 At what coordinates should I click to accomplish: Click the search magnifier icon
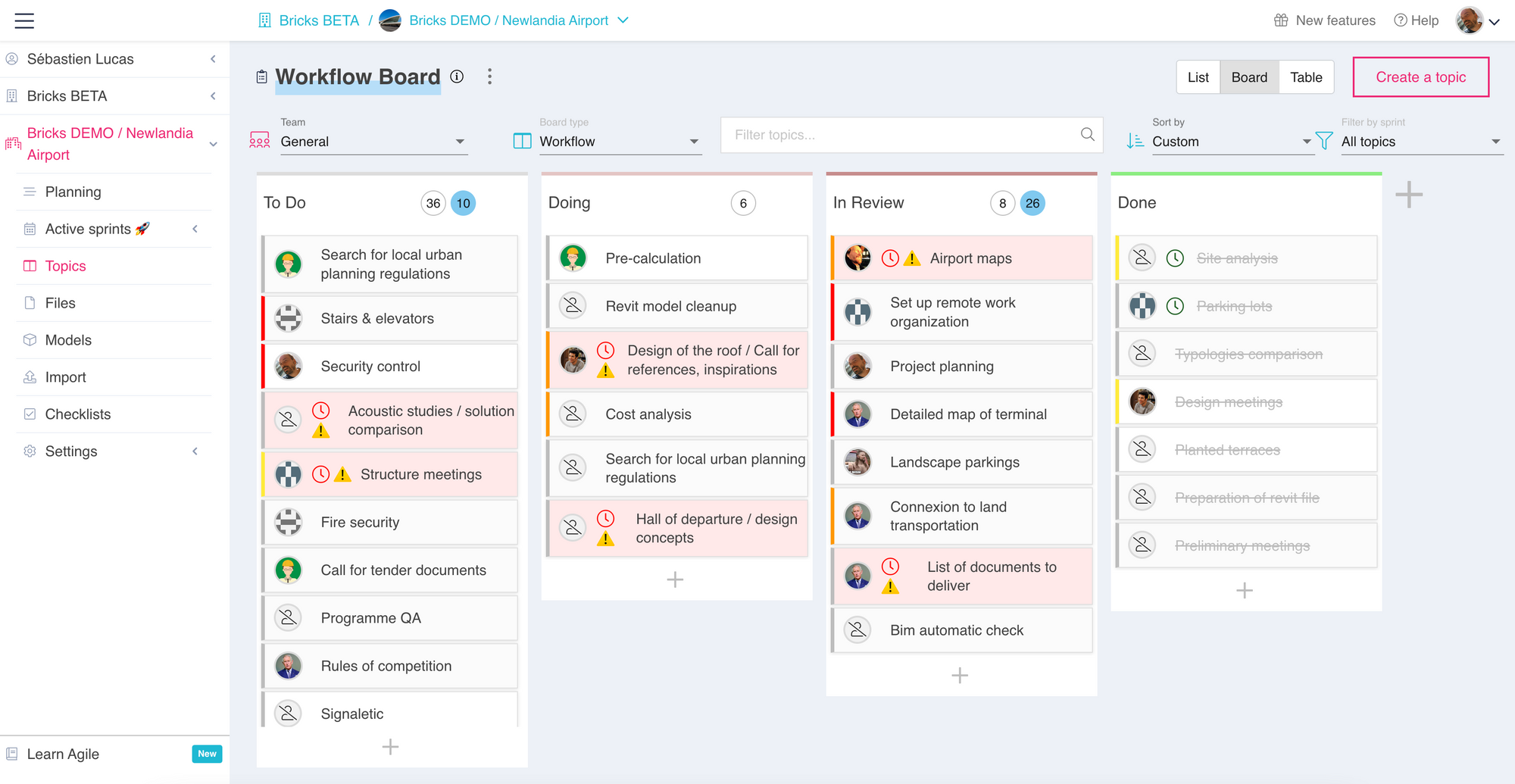point(1087,135)
